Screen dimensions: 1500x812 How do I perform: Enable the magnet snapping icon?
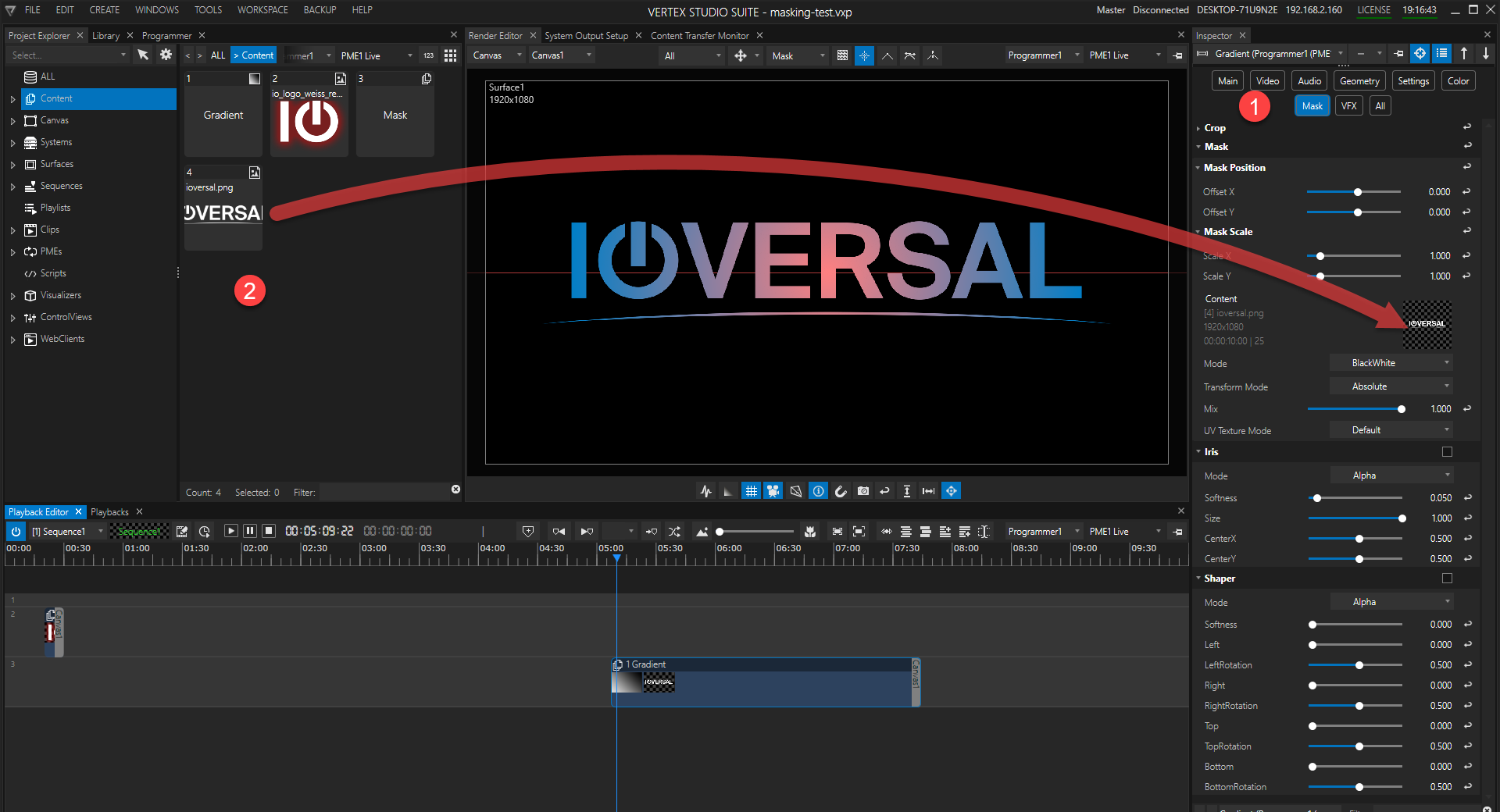coord(841,491)
